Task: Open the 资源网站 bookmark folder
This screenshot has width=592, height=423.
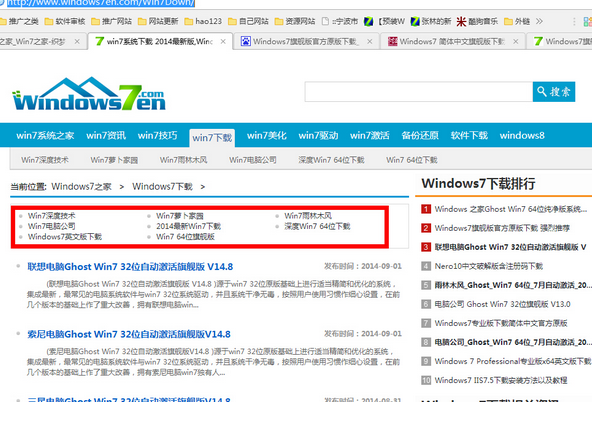Action: 295,21
